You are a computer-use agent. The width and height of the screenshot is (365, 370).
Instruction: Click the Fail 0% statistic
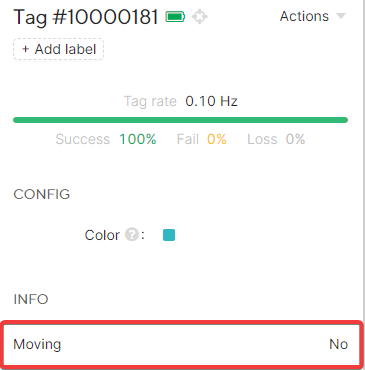click(201, 139)
